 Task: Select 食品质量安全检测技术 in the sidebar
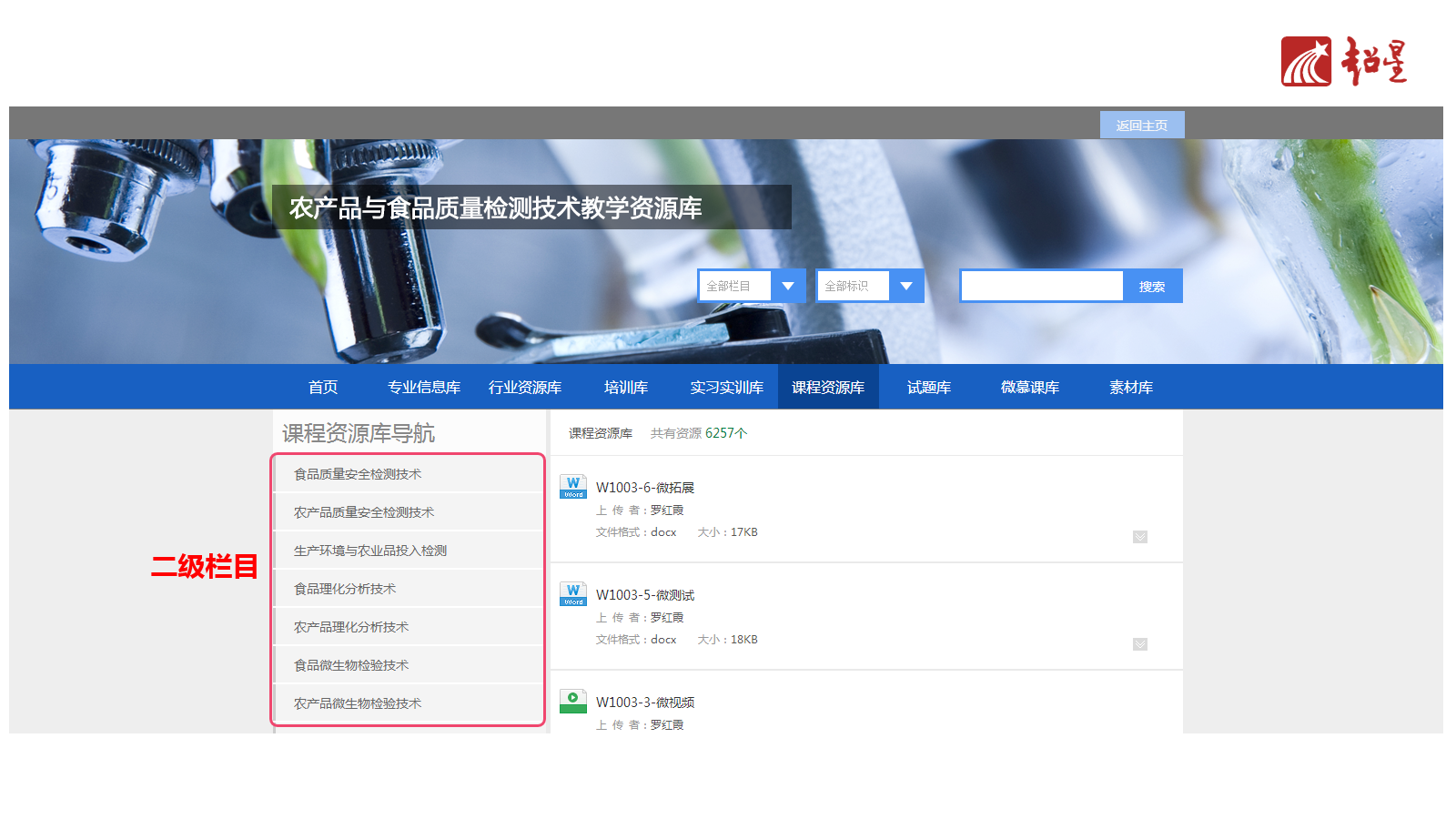coord(409,474)
